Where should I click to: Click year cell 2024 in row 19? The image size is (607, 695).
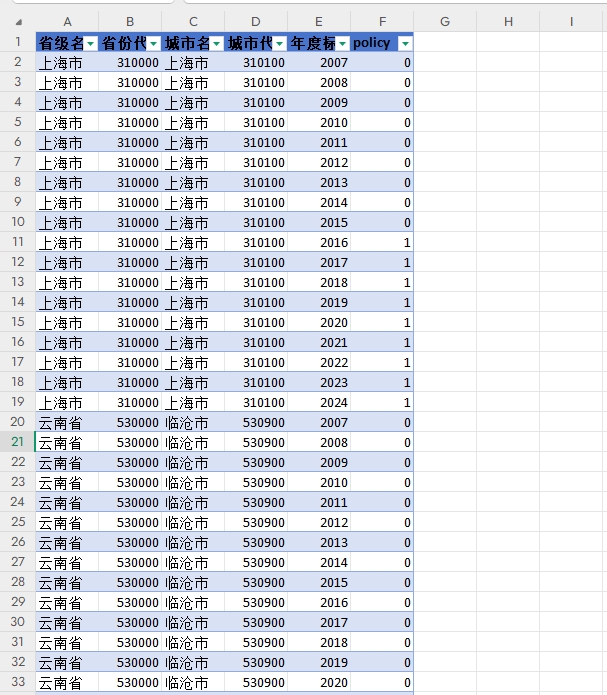[319, 402]
